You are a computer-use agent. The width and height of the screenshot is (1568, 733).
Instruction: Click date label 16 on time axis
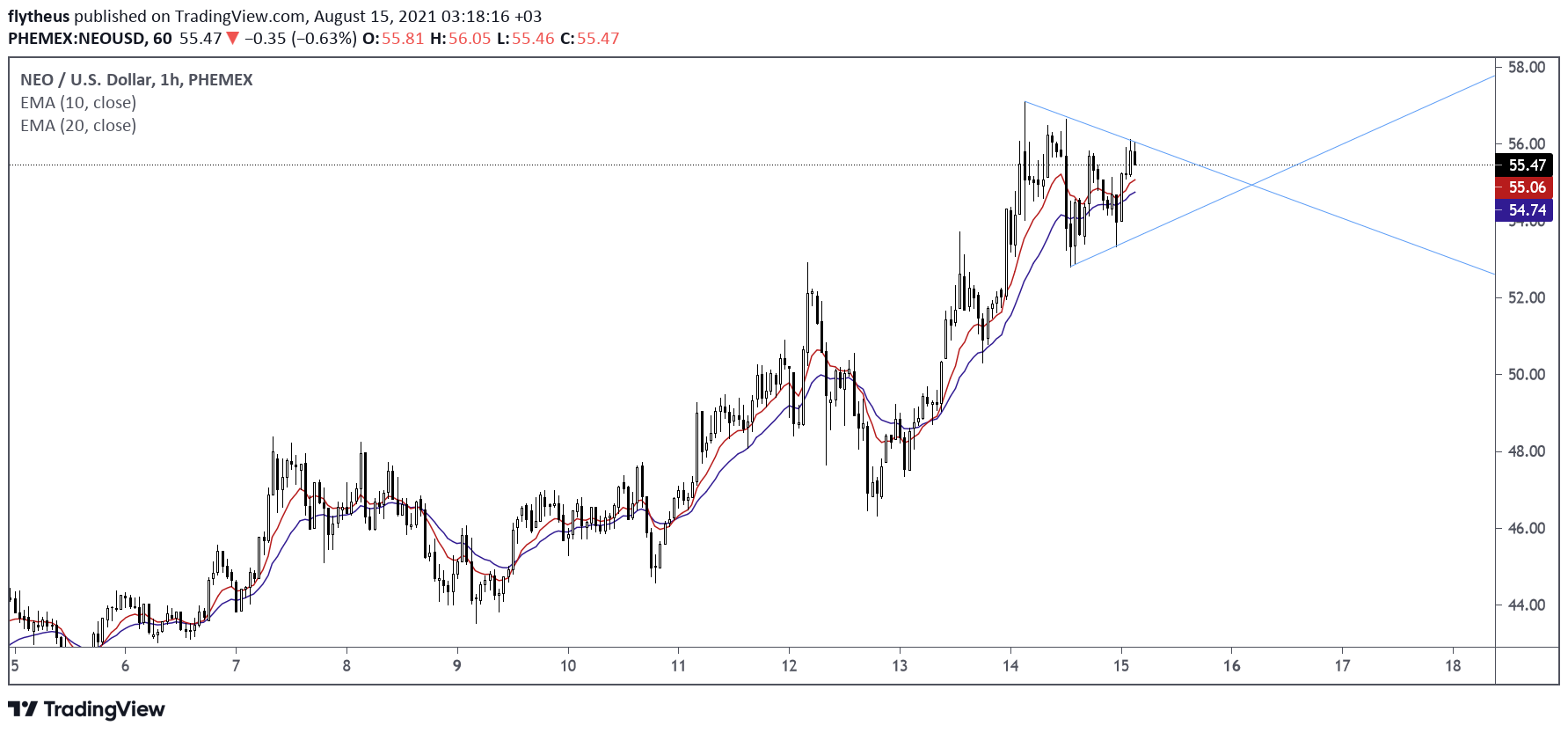[x=1231, y=665]
